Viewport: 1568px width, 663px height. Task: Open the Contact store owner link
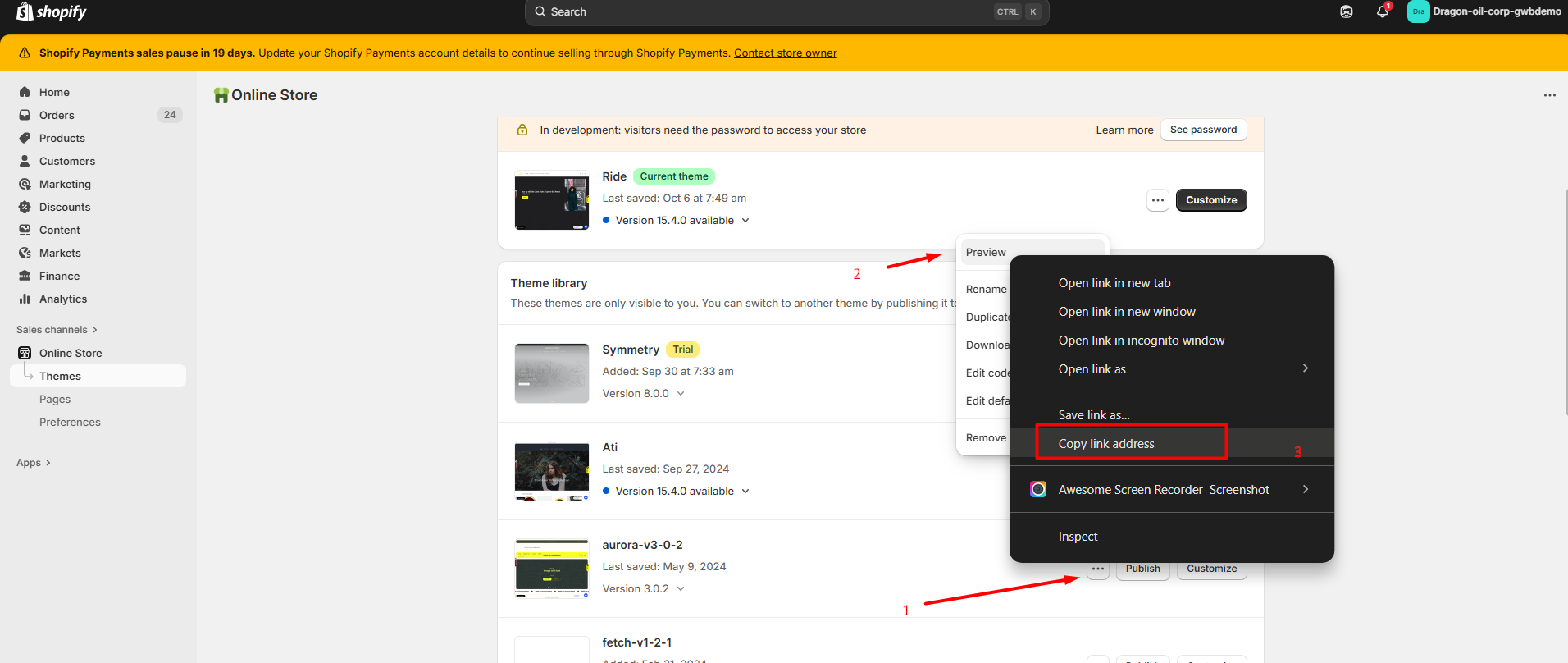click(x=786, y=53)
